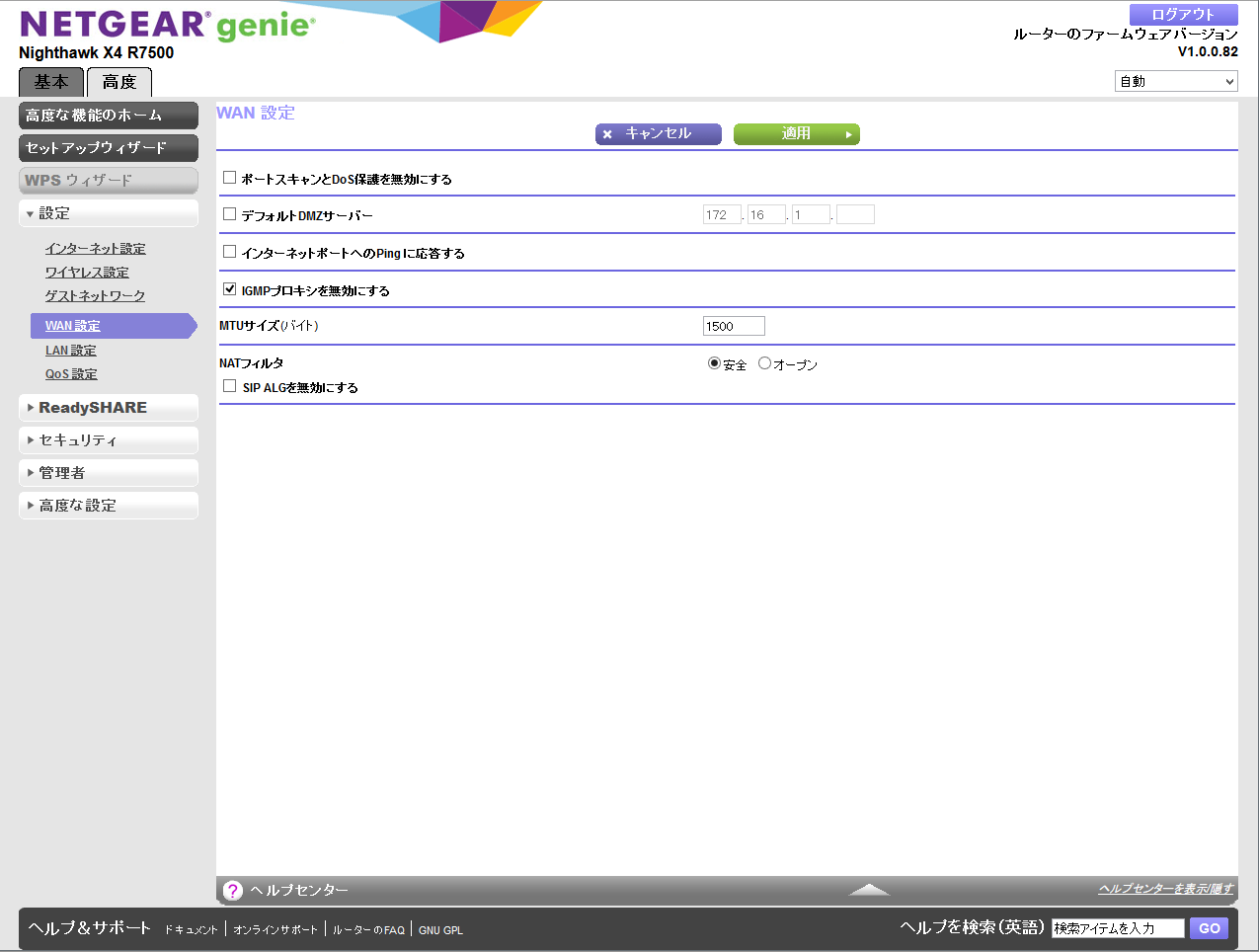Screen dimensions: 1259x952
Task: Check the default DMZ server checkbox
Action: 230,214
